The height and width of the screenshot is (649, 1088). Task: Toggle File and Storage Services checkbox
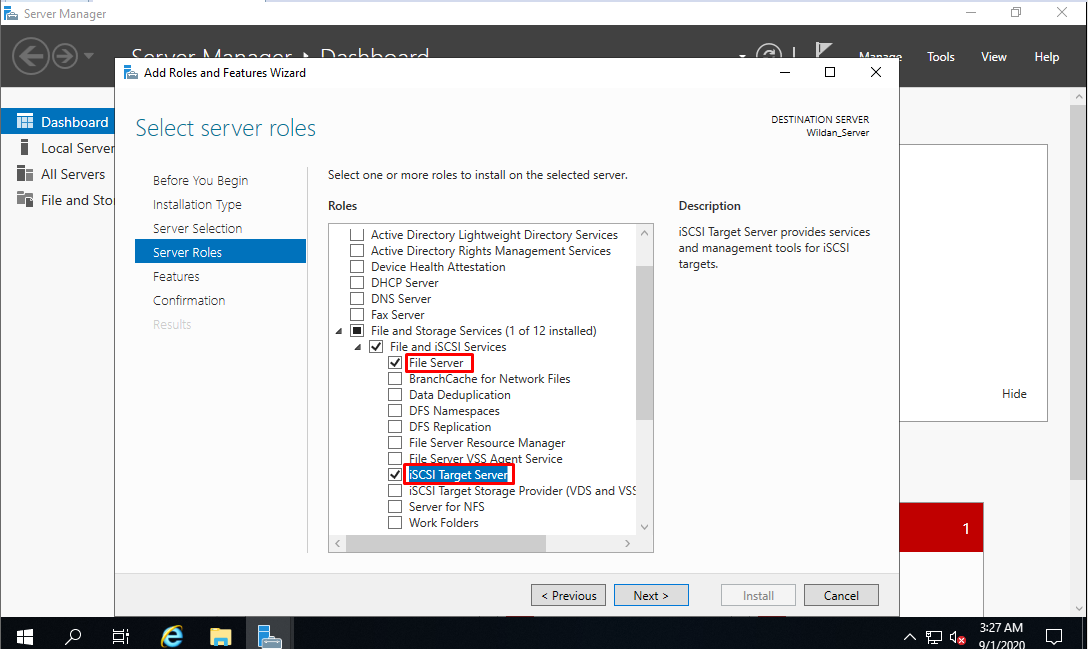(357, 330)
